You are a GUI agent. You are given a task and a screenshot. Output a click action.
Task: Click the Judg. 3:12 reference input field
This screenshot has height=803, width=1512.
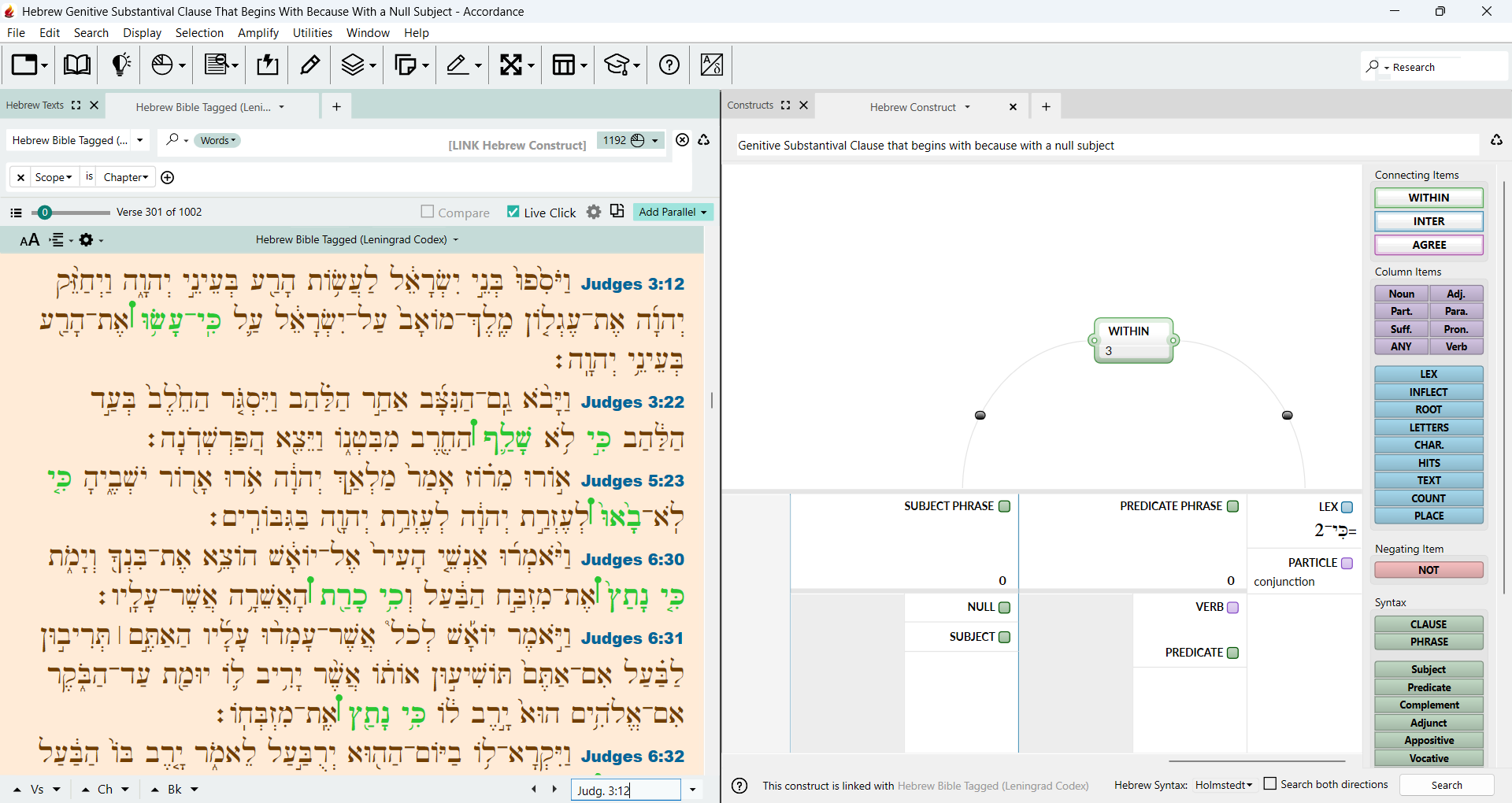click(625, 790)
